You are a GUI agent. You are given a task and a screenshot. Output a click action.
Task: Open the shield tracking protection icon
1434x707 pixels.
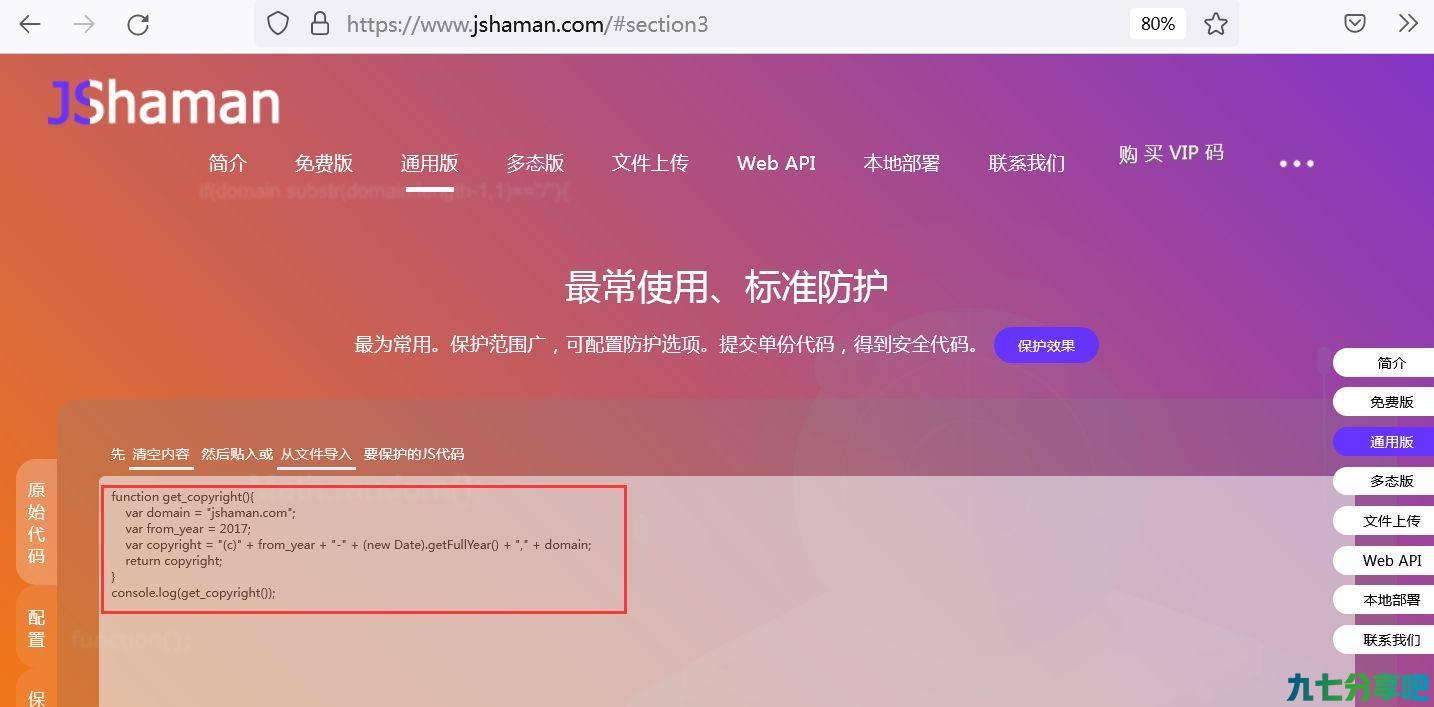tap(278, 24)
